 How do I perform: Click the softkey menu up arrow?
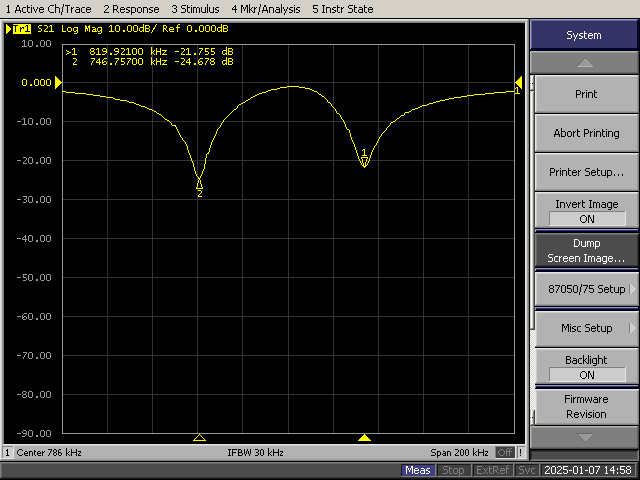(x=584, y=63)
